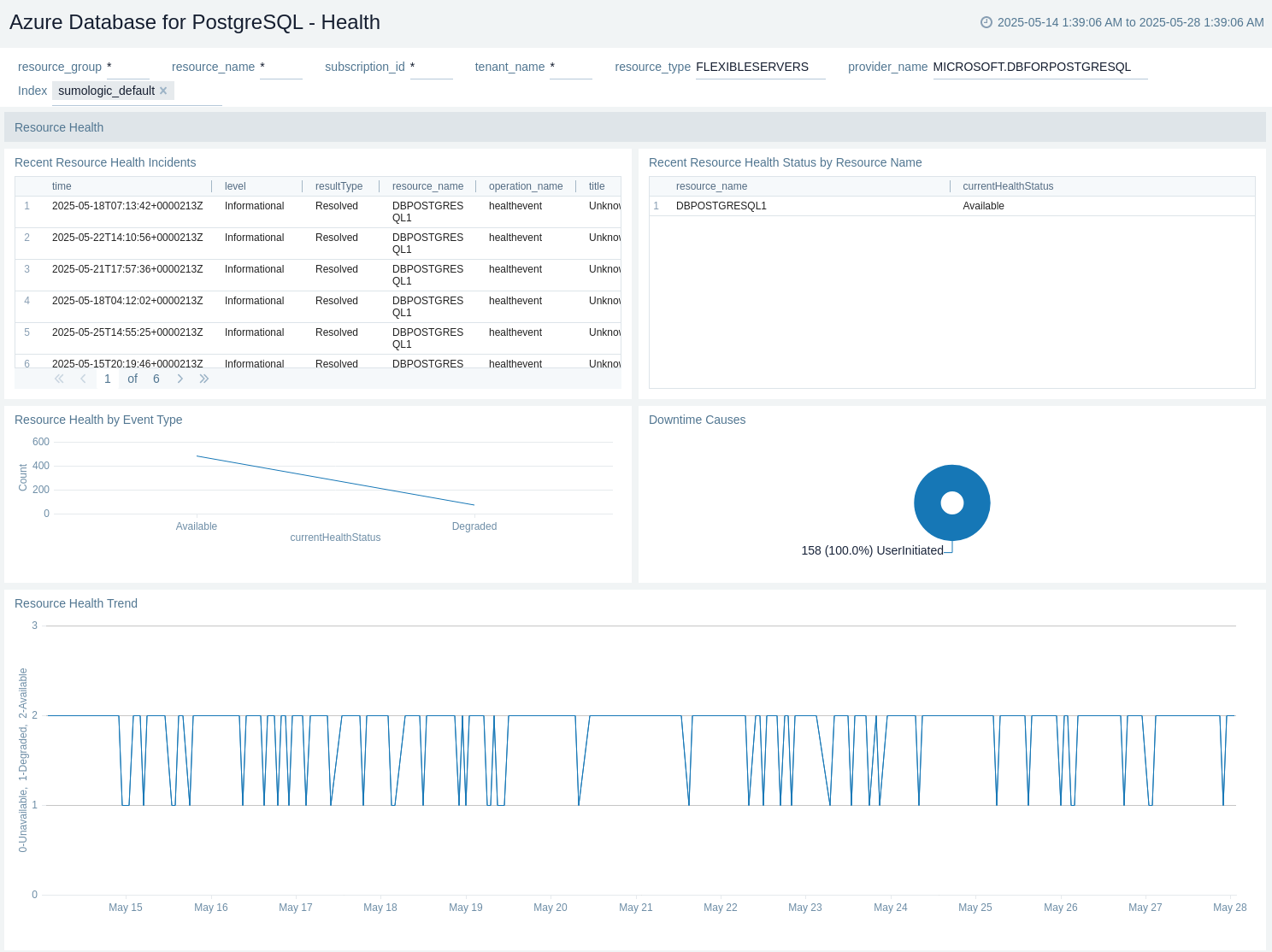Click the May 24 tick on trend chart
Image resolution: width=1272 pixels, height=952 pixels.
click(891, 908)
